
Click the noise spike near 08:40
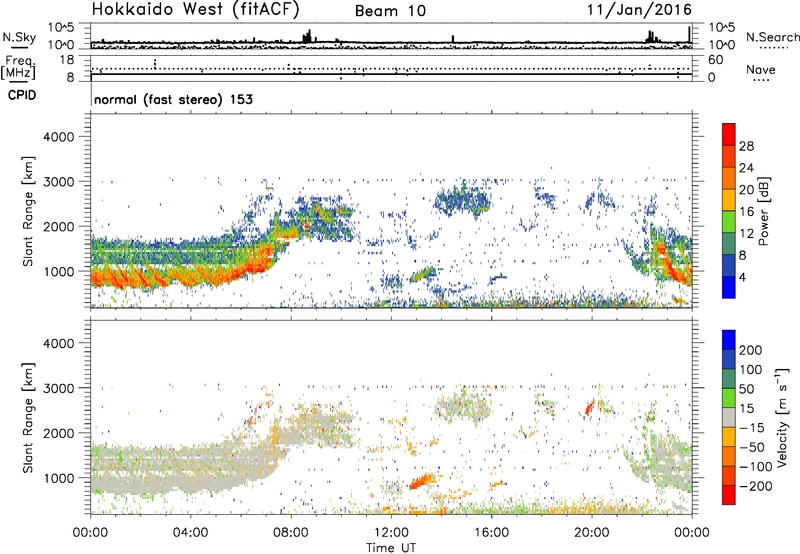(308, 36)
